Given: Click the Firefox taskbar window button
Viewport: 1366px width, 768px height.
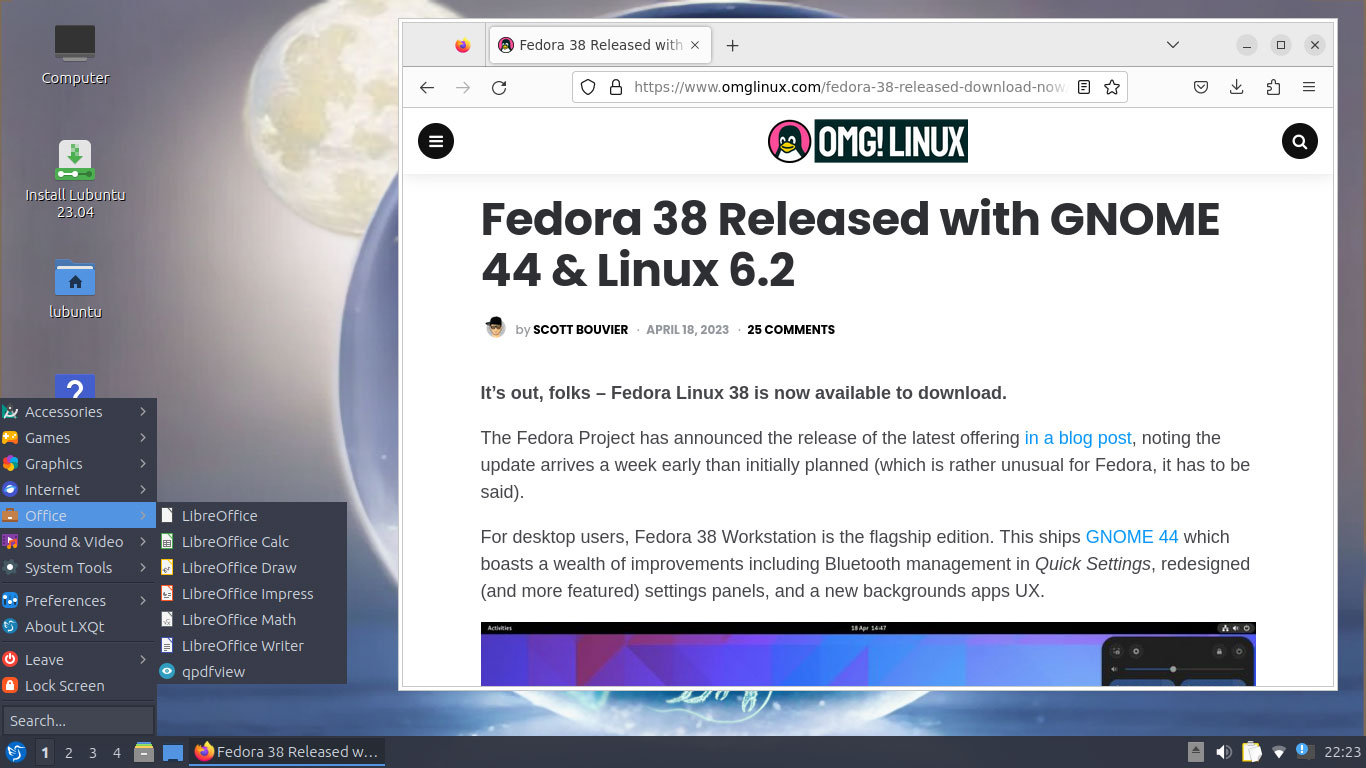Looking at the screenshot, I should (x=288, y=752).
